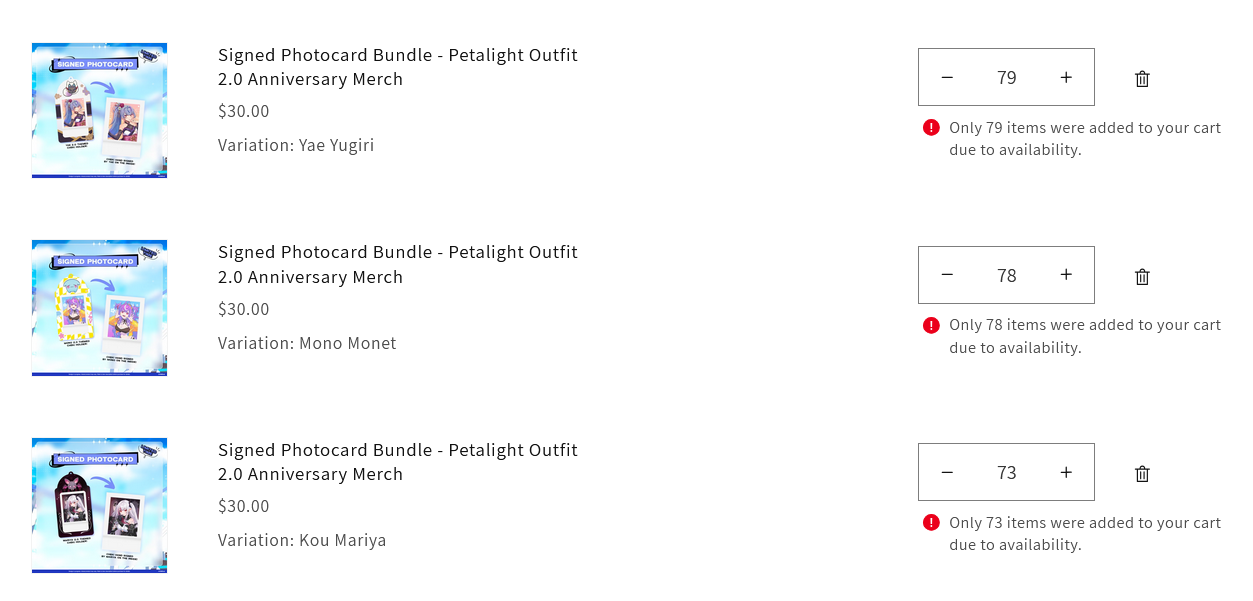Open the Kou Mariya Signed Photocard Bundle title
The height and width of the screenshot is (601, 1253).
coord(397,462)
